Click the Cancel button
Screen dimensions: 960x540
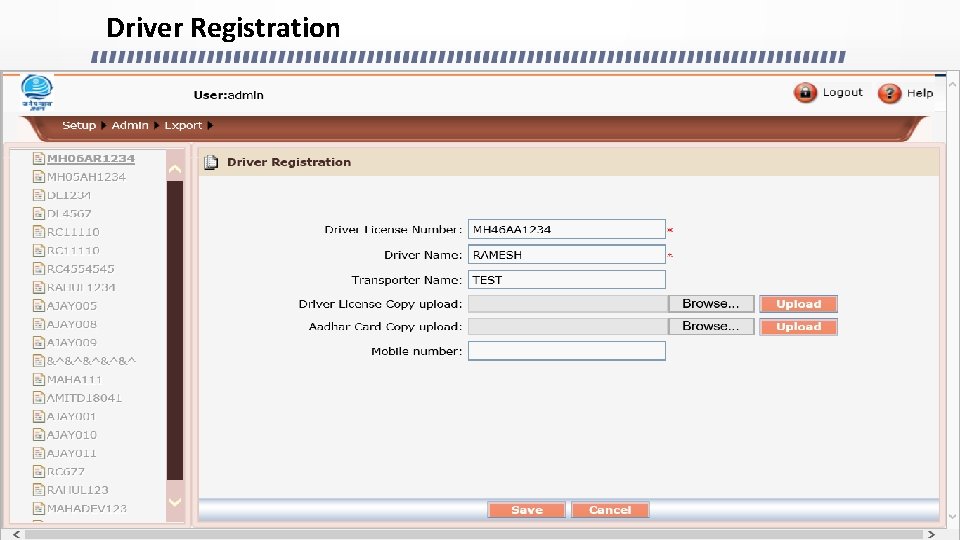pos(610,510)
